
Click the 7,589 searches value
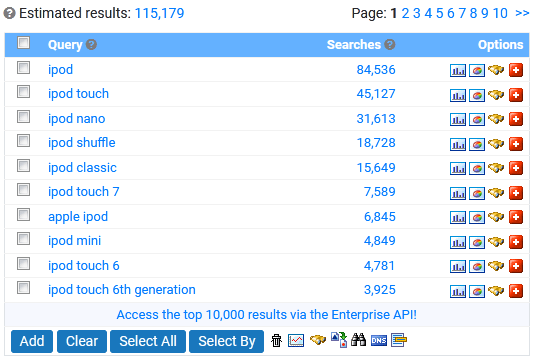pos(380,192)
